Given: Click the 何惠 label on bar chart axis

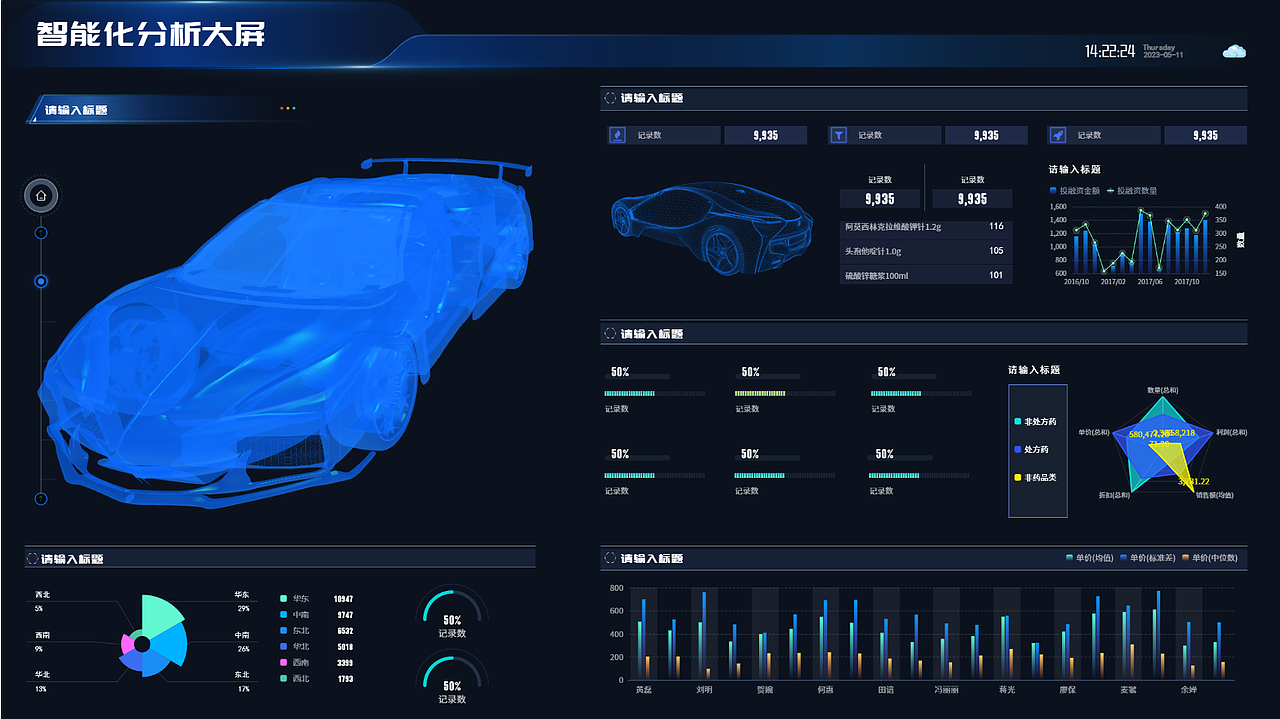Looking at the screenshot, I should pos(825,689).
